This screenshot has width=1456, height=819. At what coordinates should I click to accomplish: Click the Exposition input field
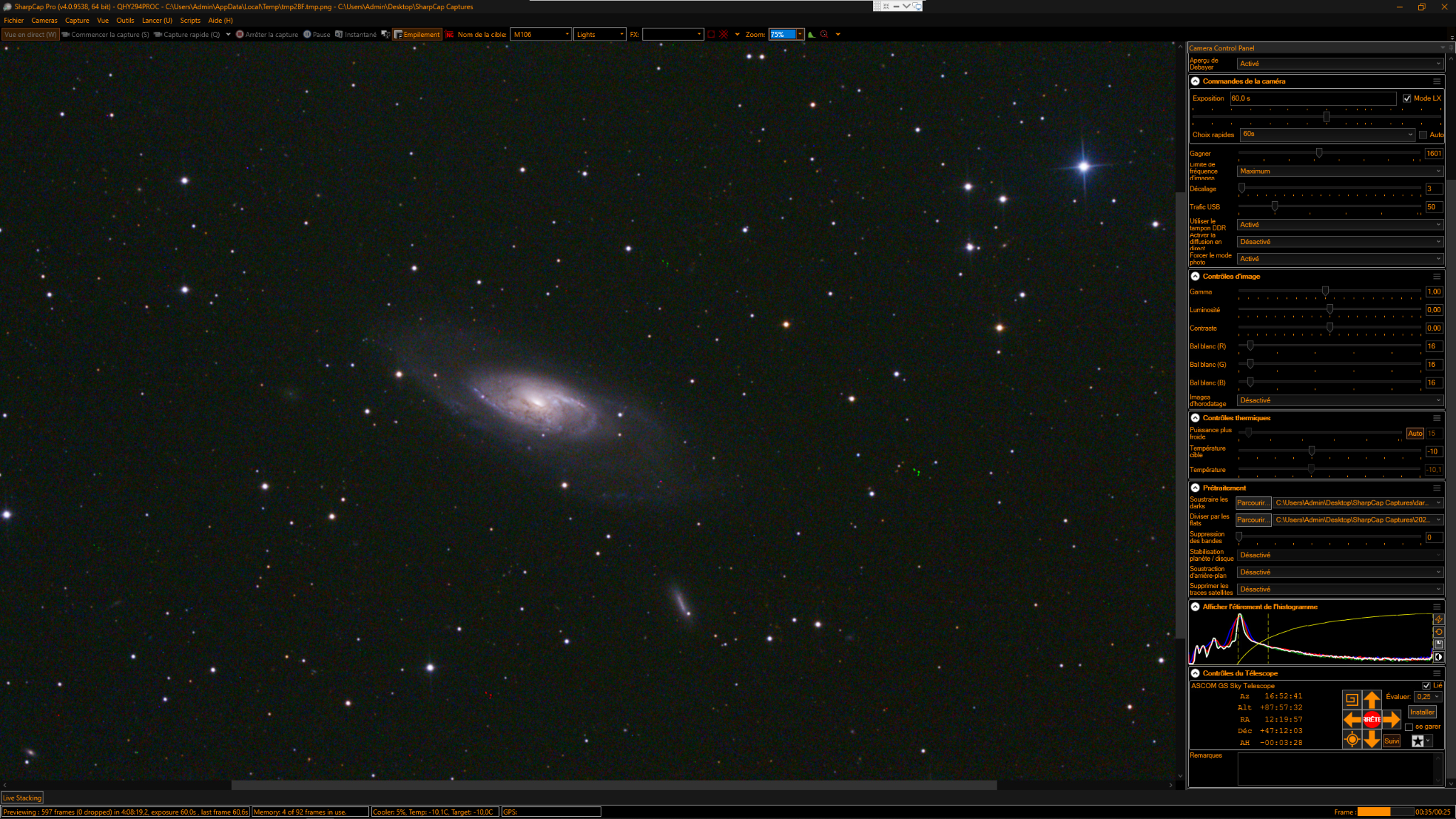click(1312, 98)
